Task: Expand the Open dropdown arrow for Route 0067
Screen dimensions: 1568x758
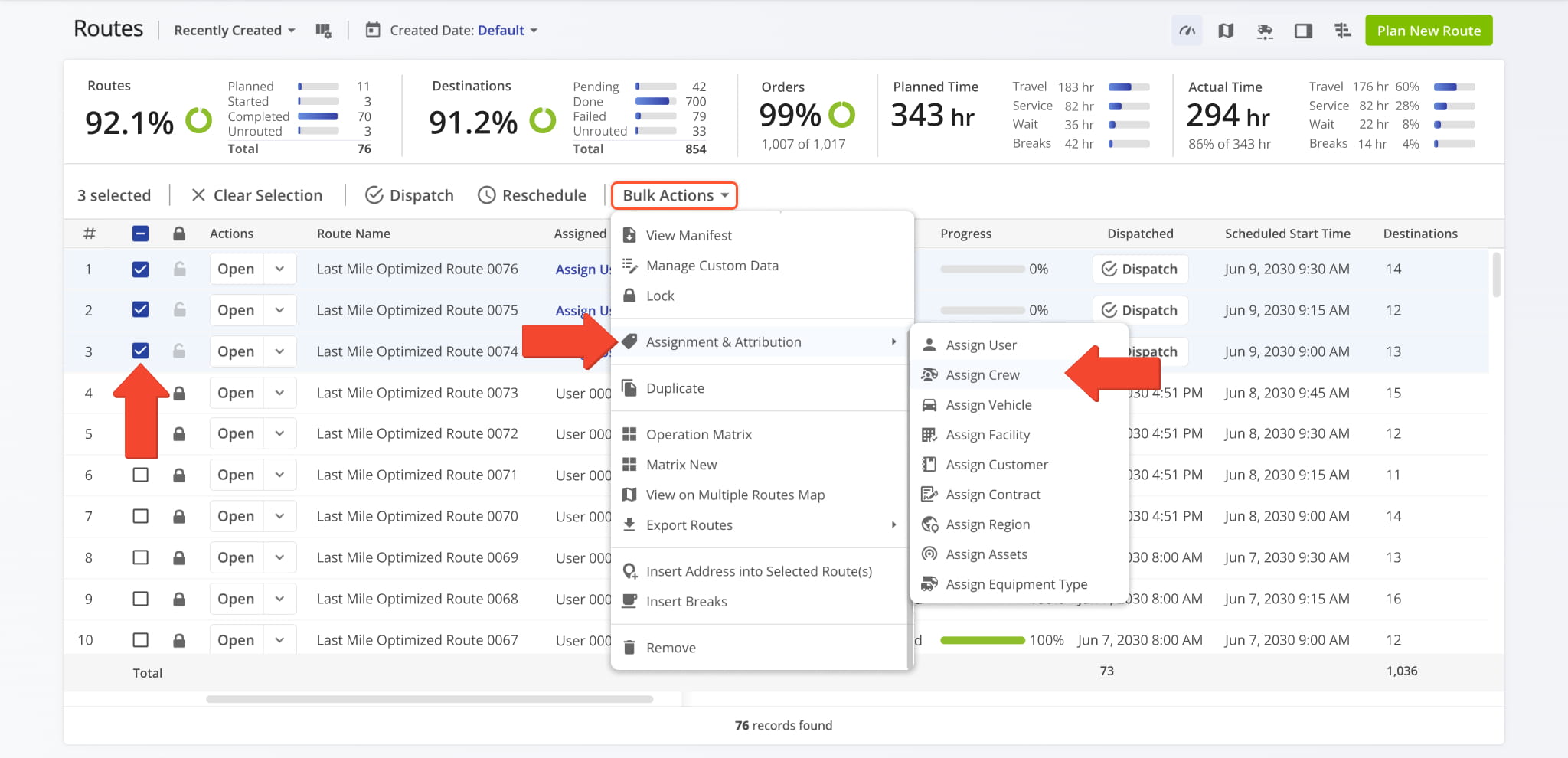Action: point(280,640)
